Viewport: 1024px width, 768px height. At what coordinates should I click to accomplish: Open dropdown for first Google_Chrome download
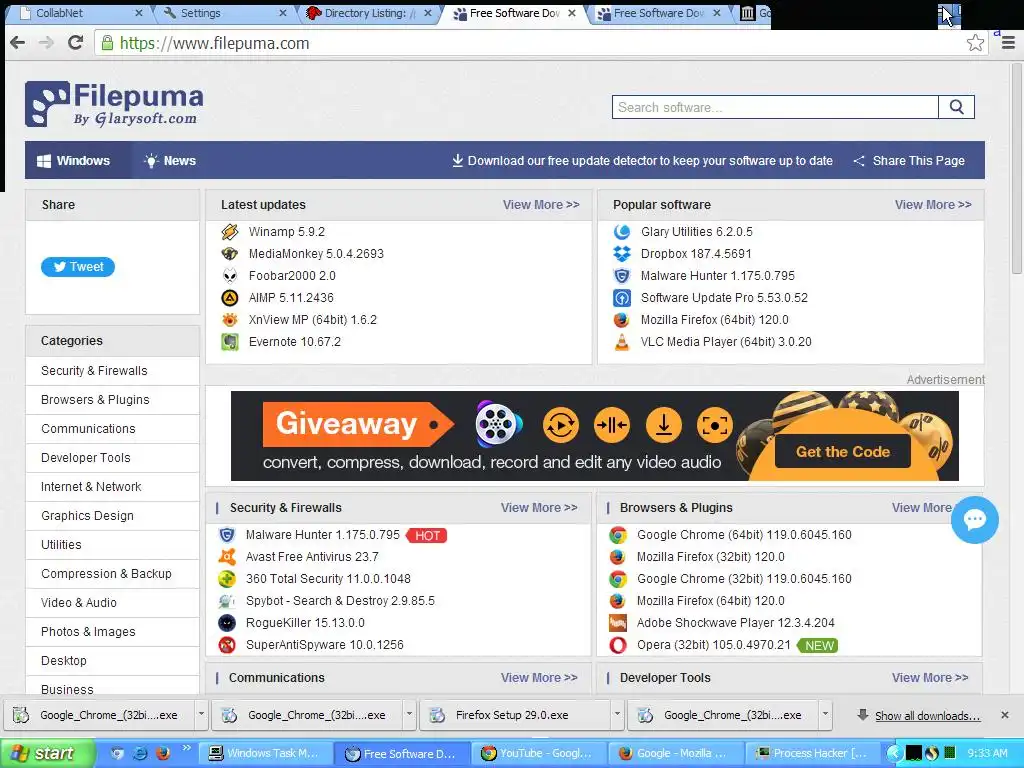pos(201,714)
